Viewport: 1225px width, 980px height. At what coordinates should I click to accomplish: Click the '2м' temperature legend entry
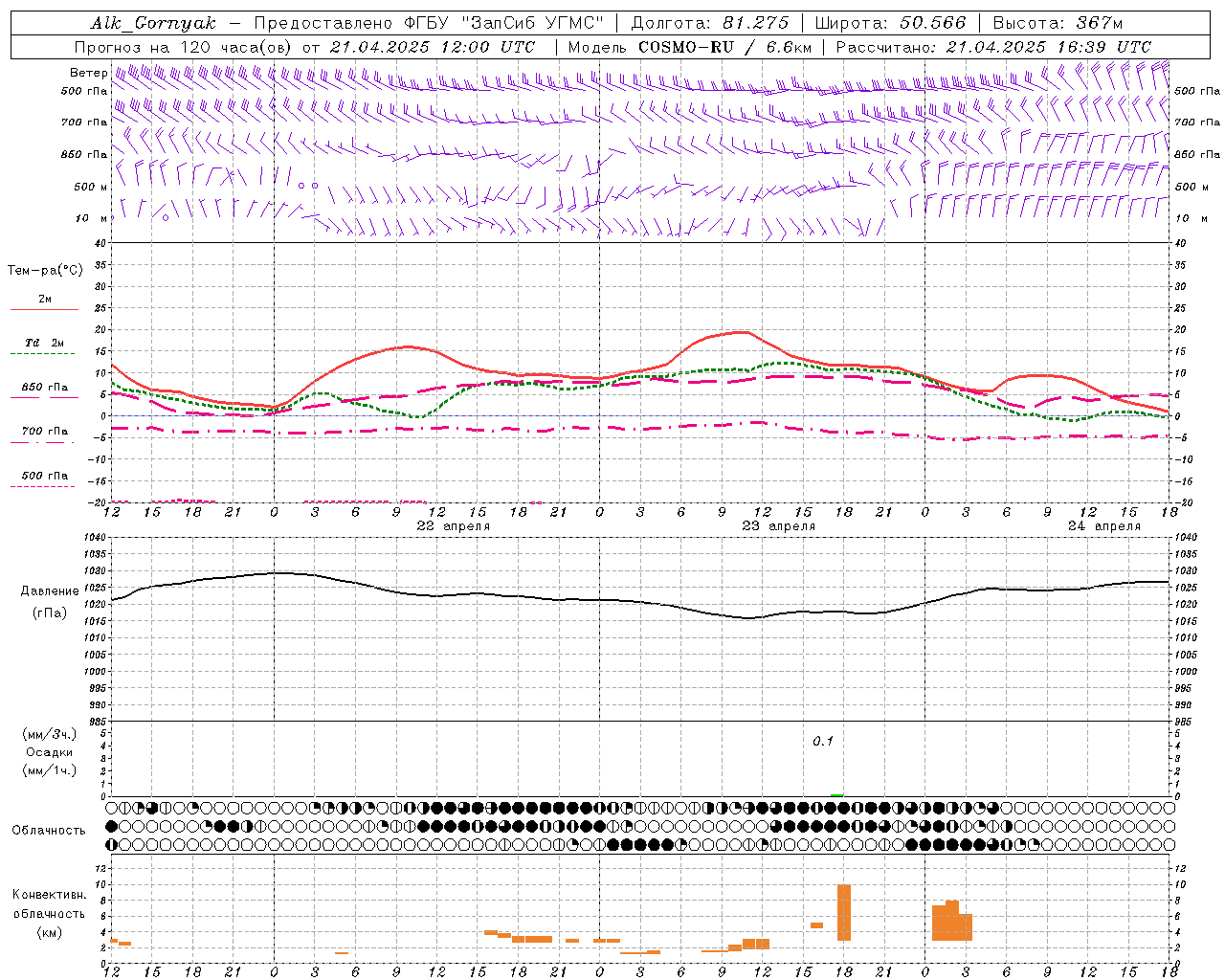click(45, 299)
